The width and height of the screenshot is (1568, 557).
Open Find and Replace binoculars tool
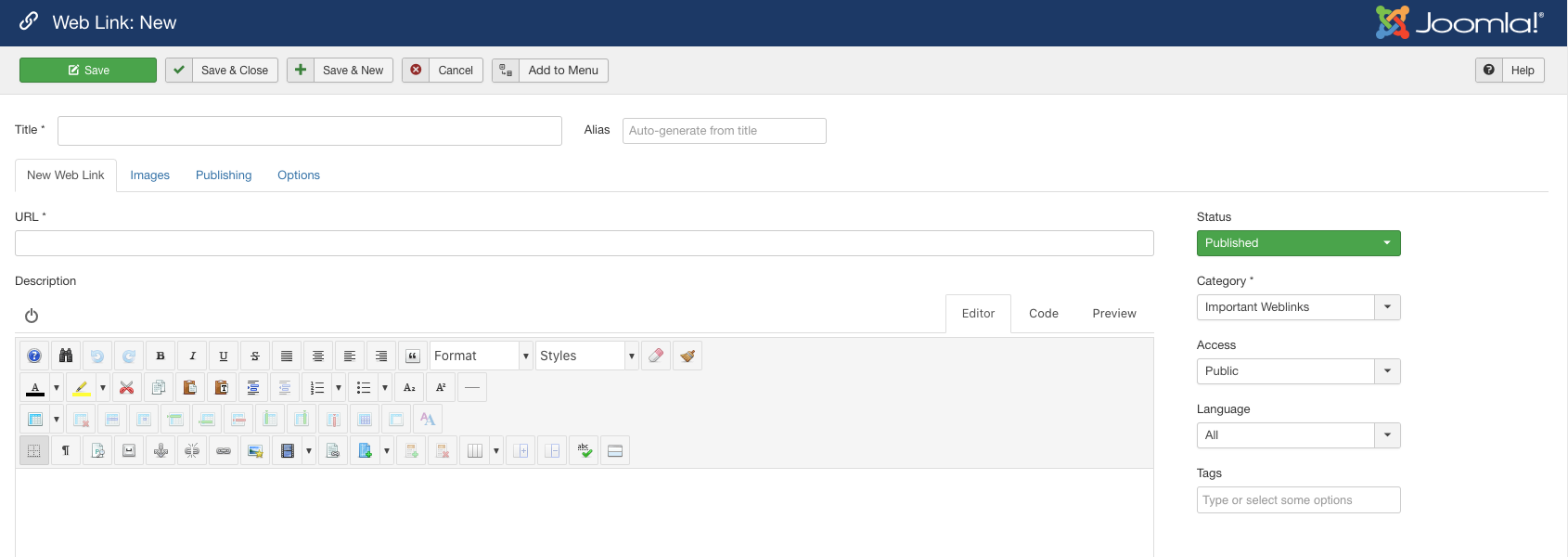(x=66, y=356)
